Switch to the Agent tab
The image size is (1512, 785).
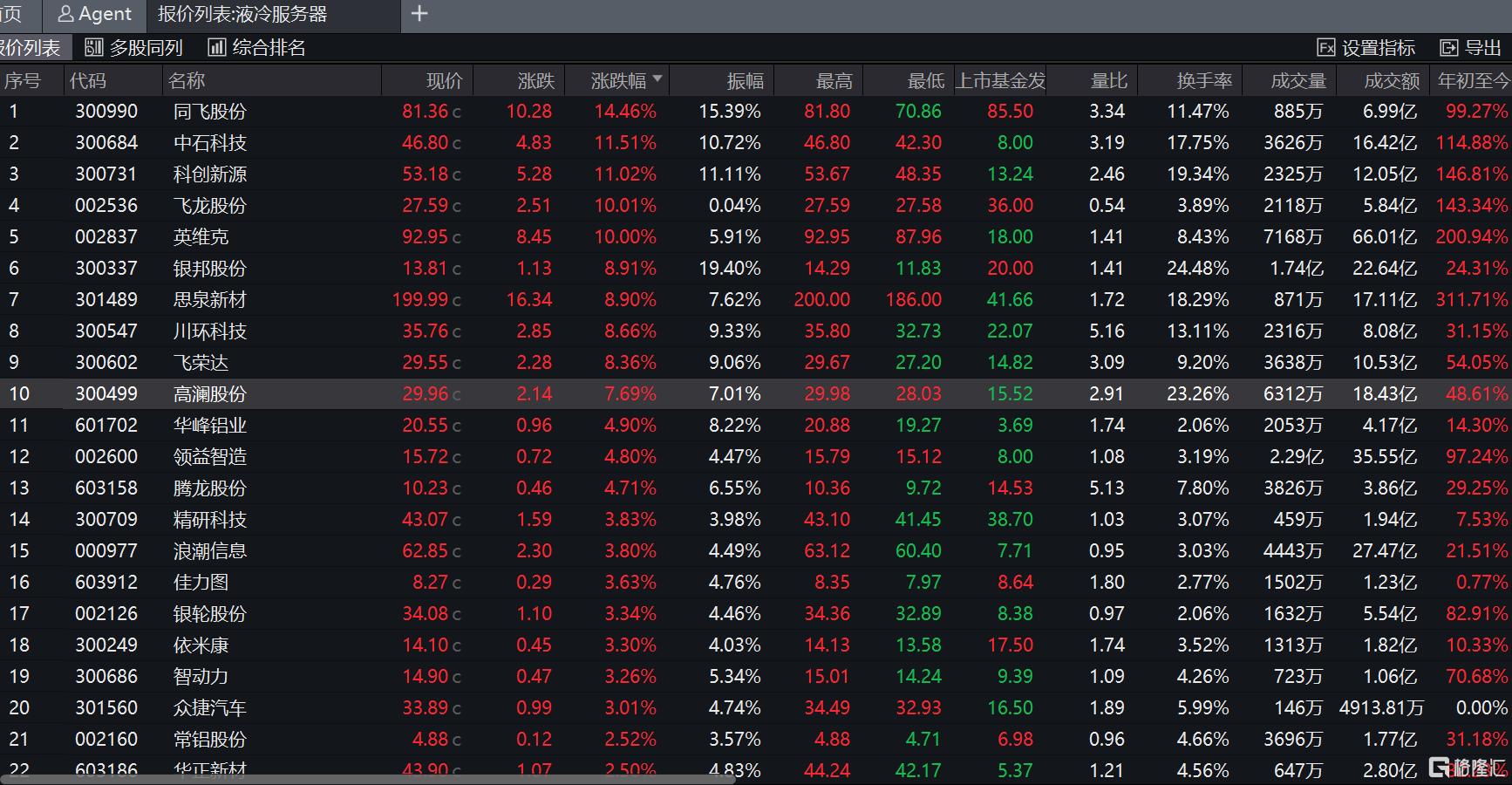click(94, 15)
